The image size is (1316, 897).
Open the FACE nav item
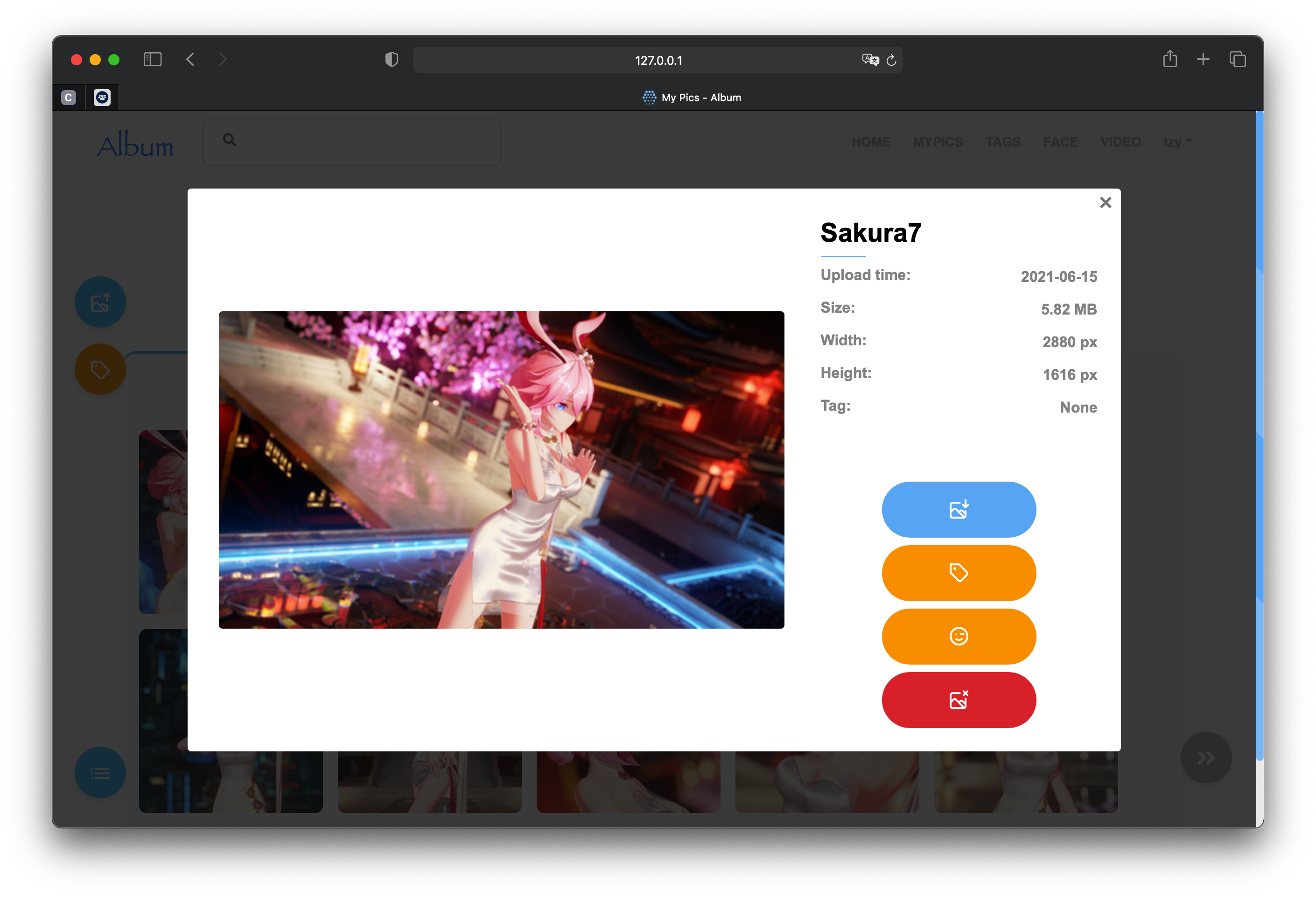click(1060, 141)
